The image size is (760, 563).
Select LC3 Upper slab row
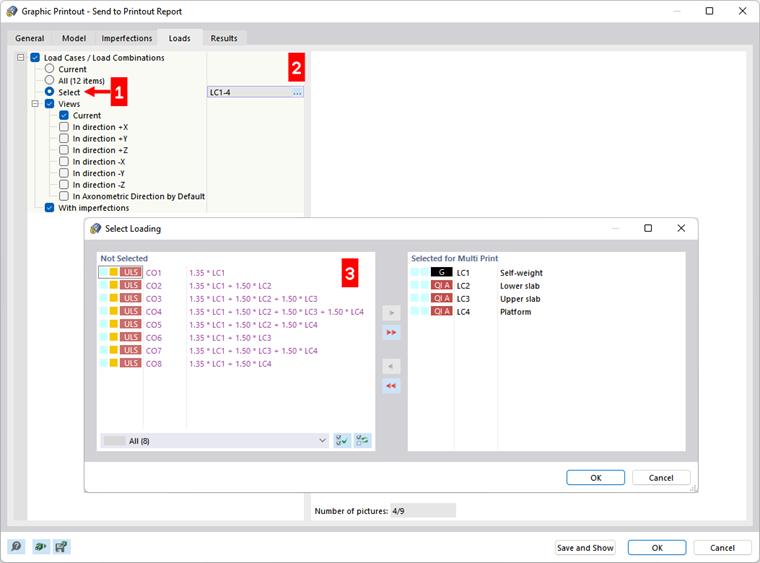pos(547,298)
